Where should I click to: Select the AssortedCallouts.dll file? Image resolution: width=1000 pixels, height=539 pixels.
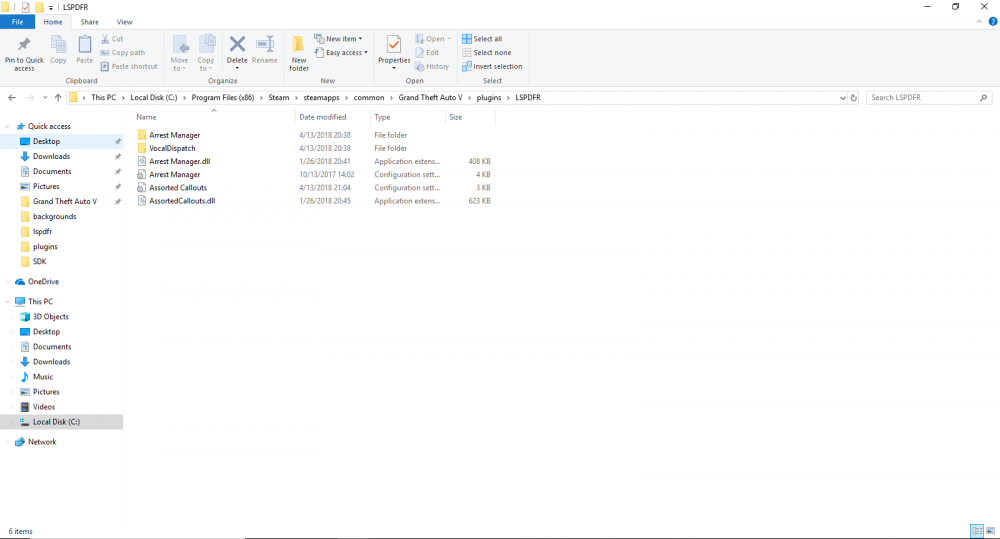coord(182,201)
